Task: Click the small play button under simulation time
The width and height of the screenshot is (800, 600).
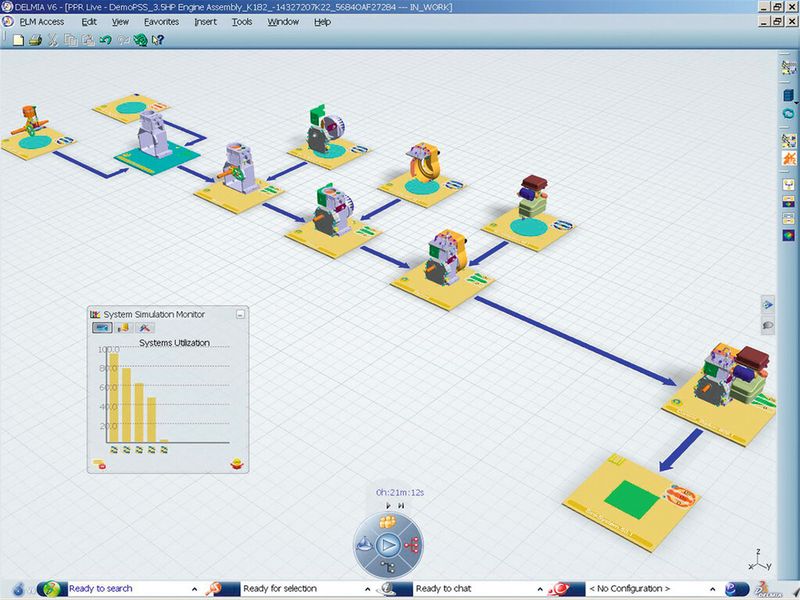Action: click(388, 506)
